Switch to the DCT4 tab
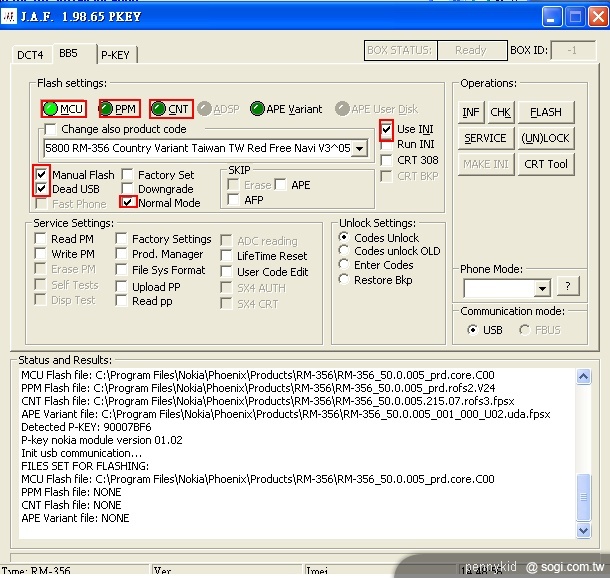 pos(30,54)
